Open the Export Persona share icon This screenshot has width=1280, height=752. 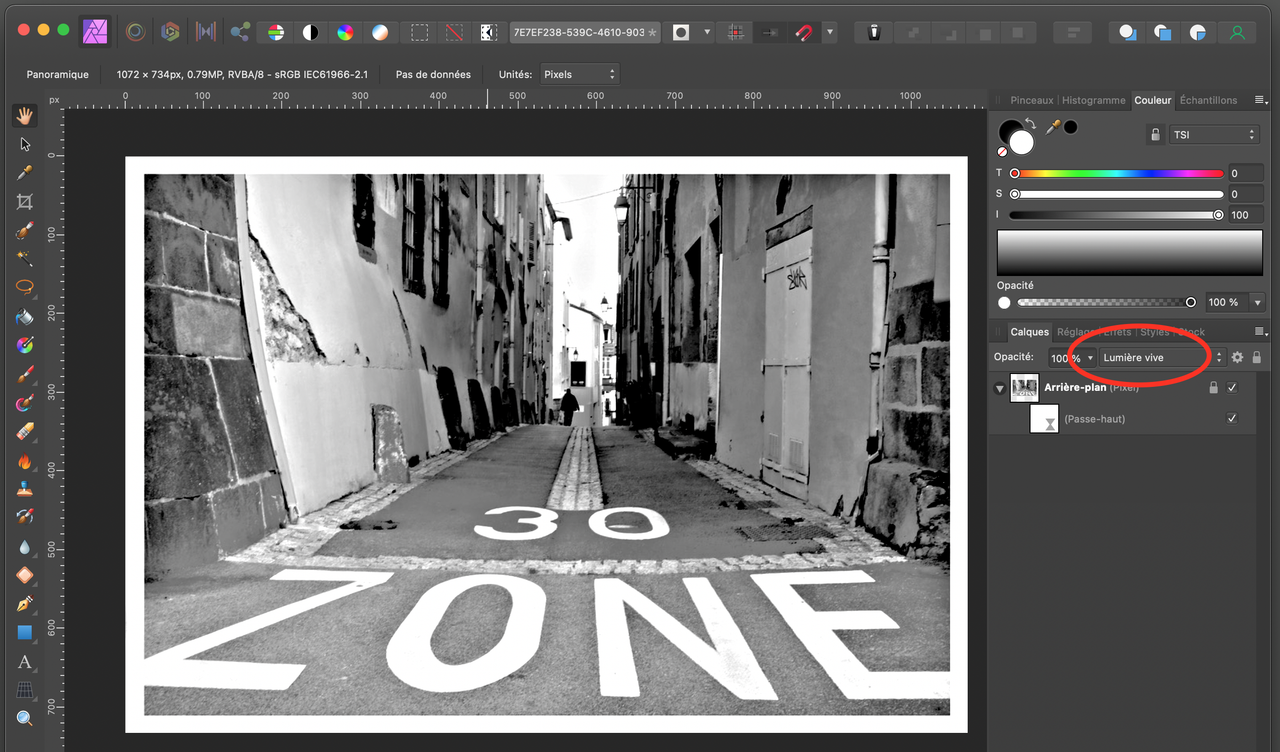point(240,32)
